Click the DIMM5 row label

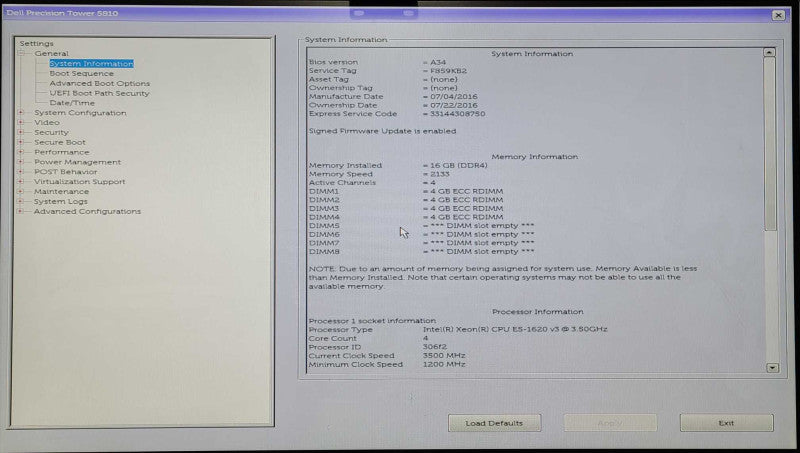pos(324,225)
